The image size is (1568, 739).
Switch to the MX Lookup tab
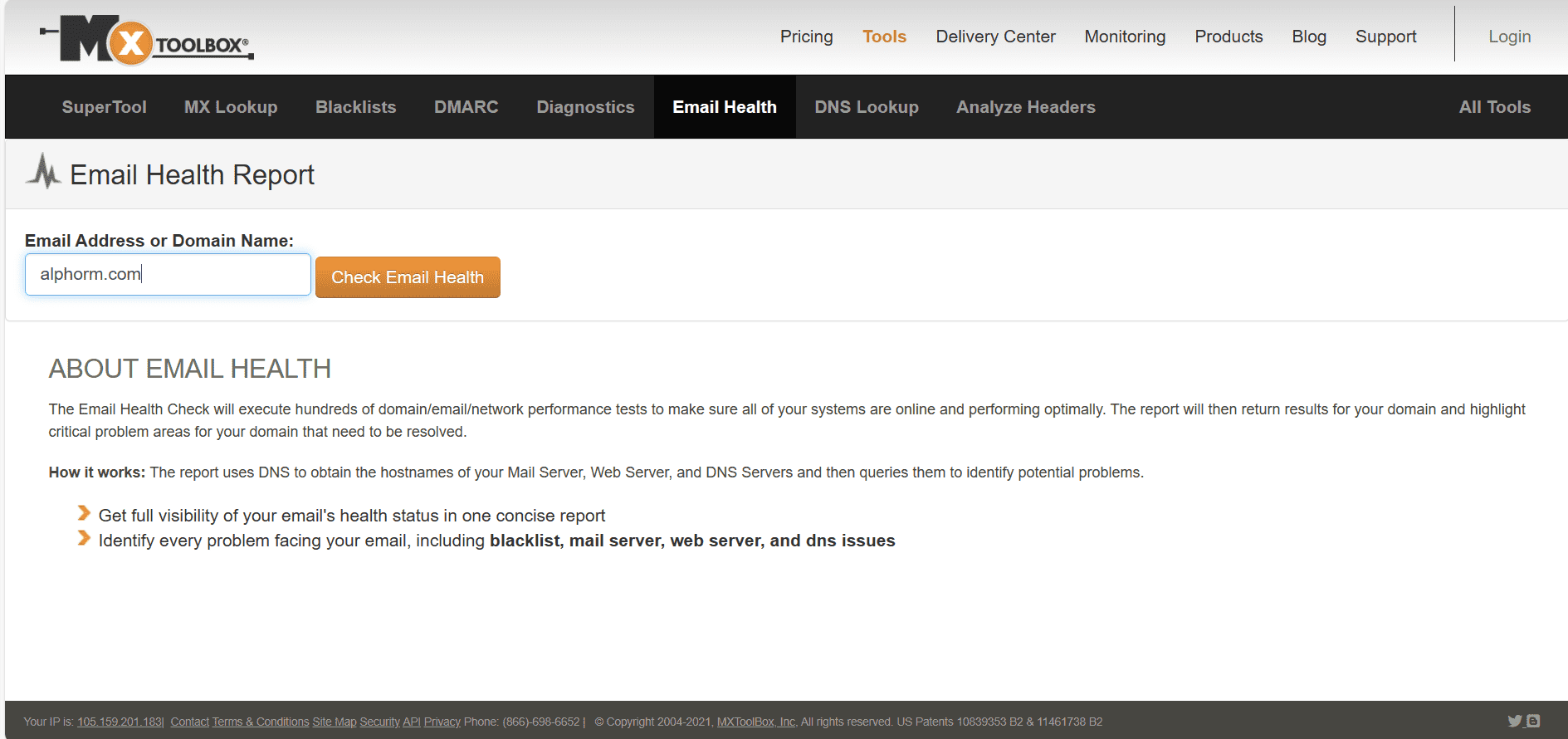[x=231, y=107]
